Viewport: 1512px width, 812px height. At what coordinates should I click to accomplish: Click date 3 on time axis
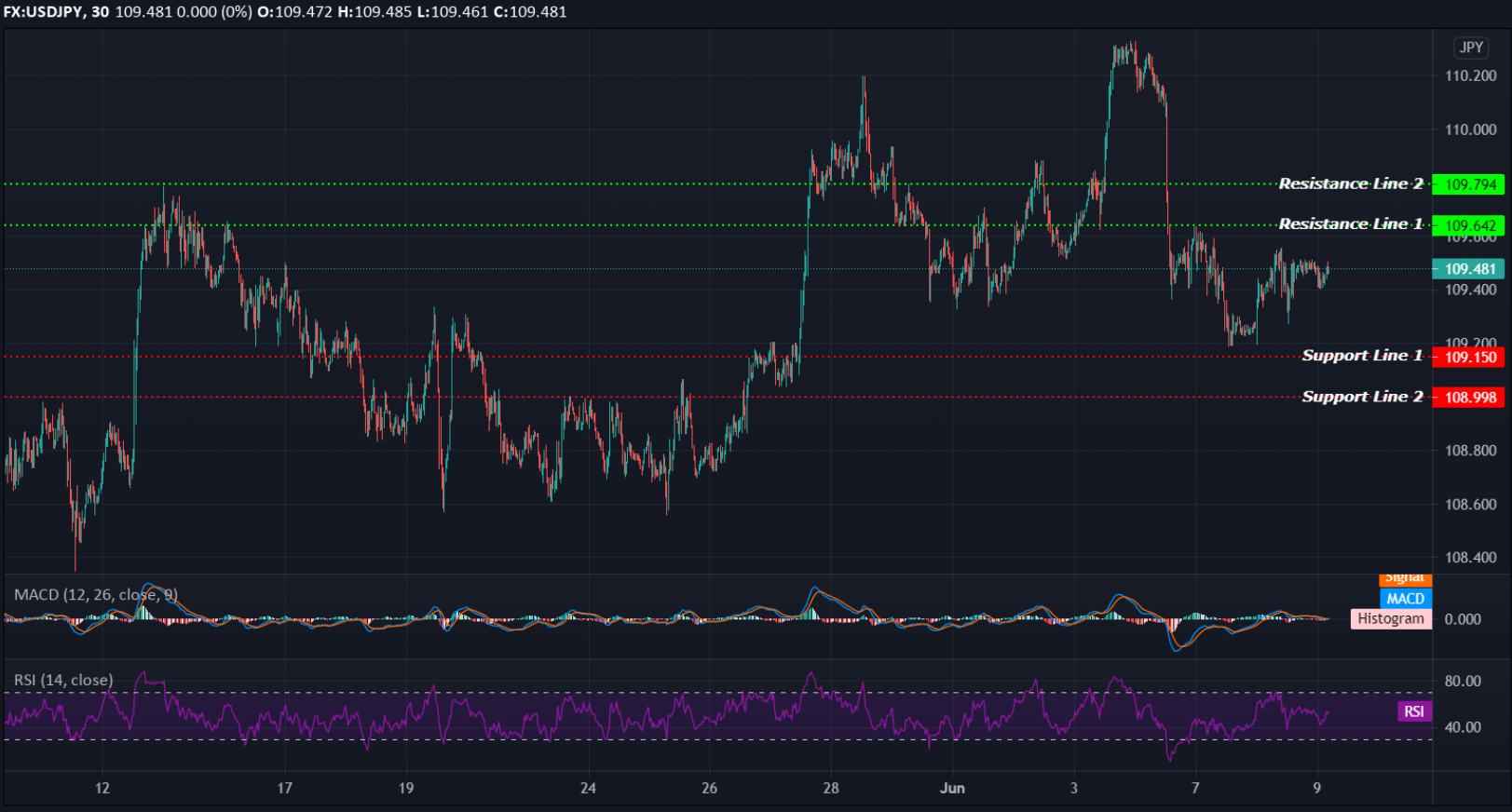coord(1073,788)
